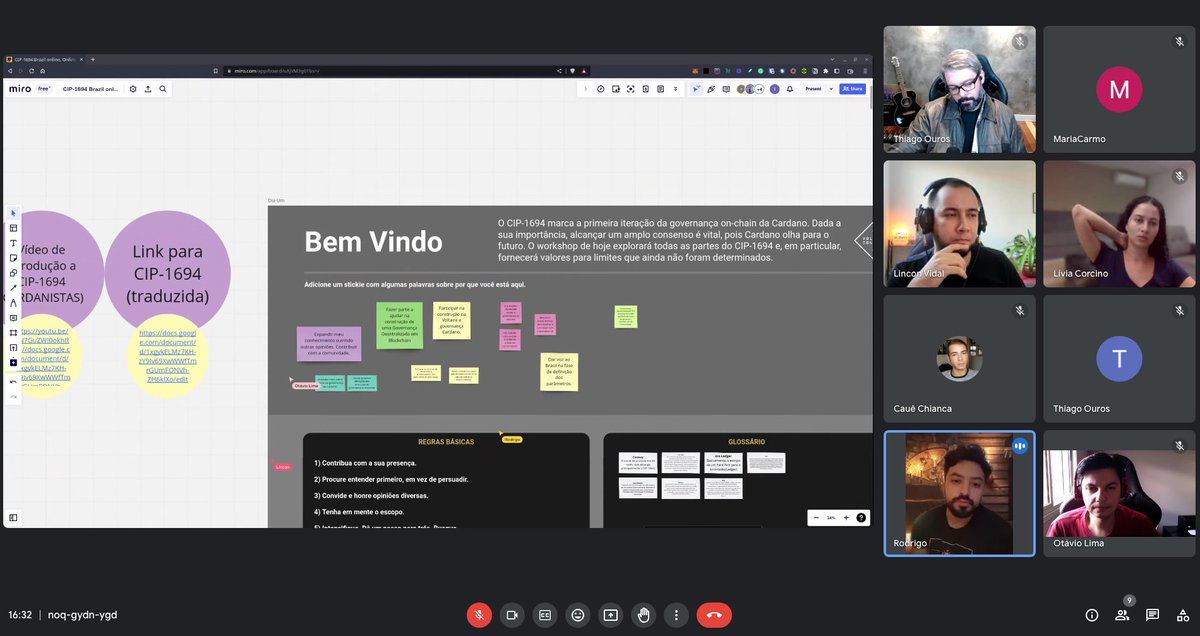Select the CIP-1694 Brazil online browser tab
This screenshot has height=636, width=1200.
coord(43,59)
